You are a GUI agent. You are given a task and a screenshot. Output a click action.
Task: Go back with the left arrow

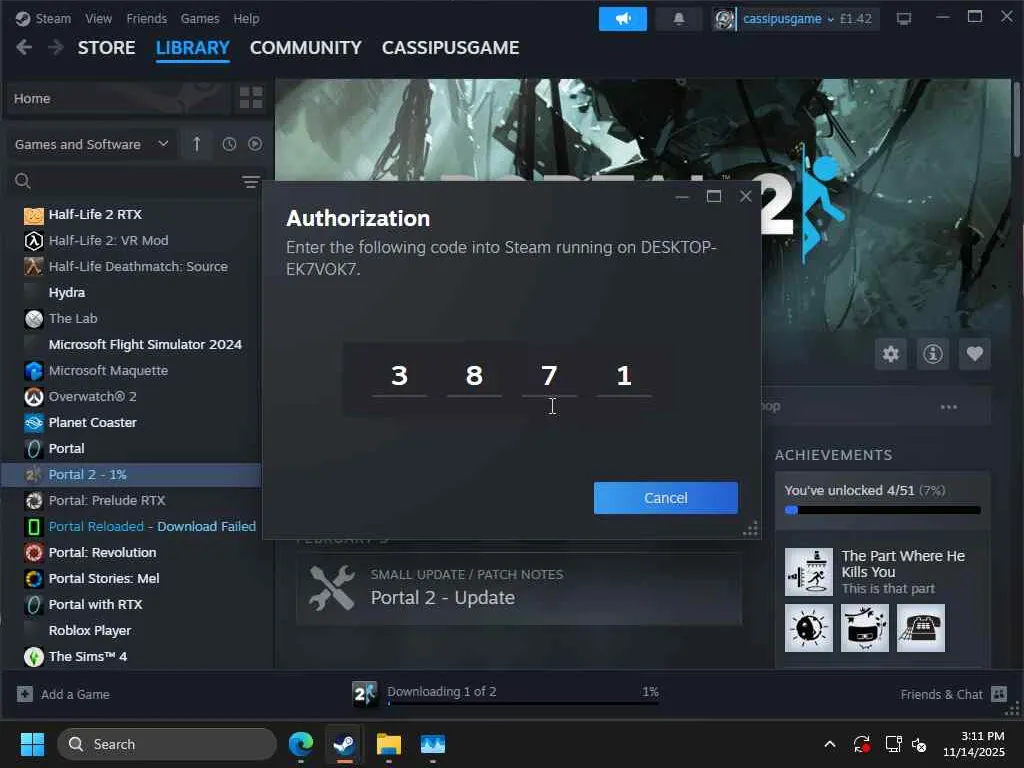click(24, 48)
